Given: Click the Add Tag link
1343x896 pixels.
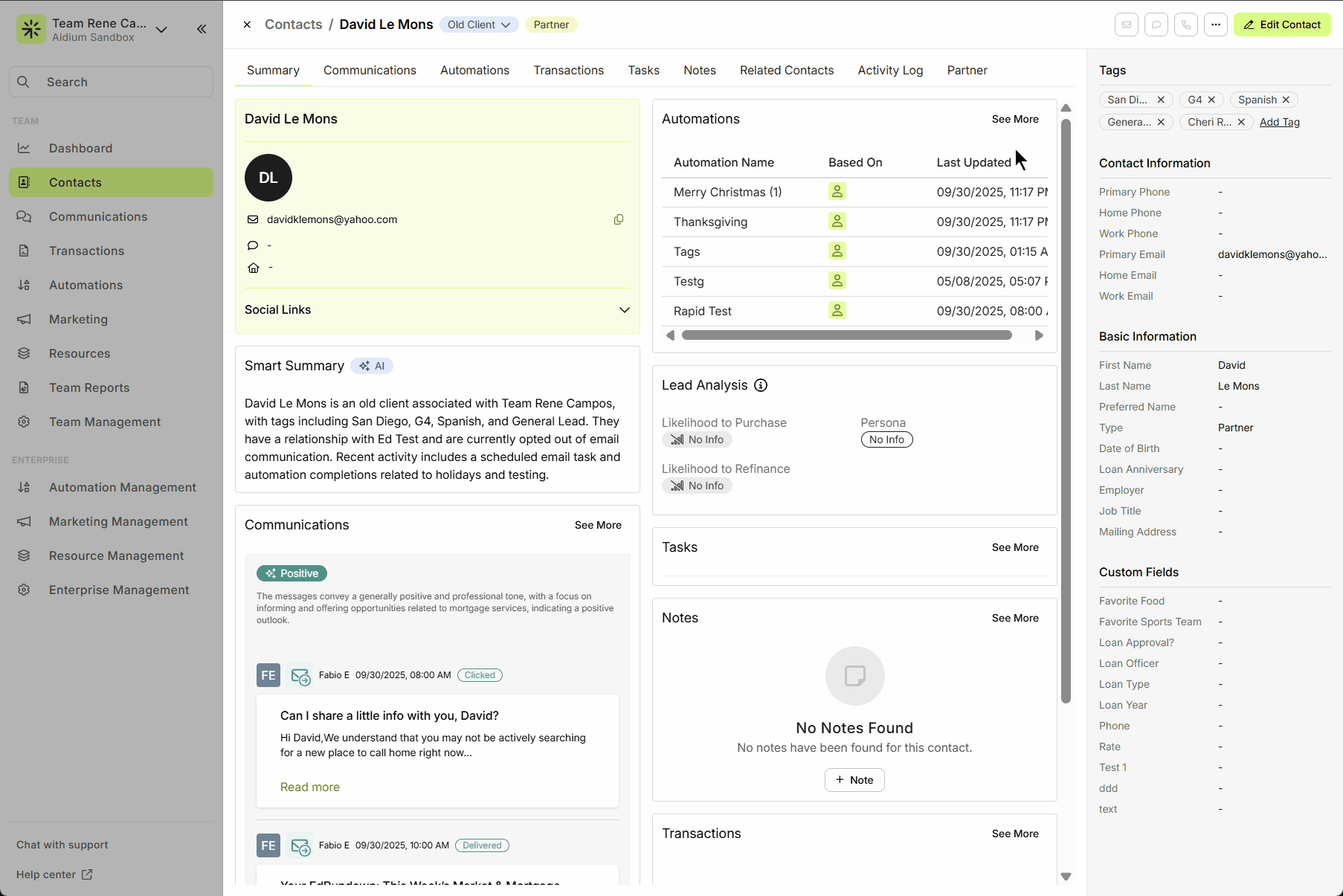Looking at the screenshot, I should coord(1279,122).
